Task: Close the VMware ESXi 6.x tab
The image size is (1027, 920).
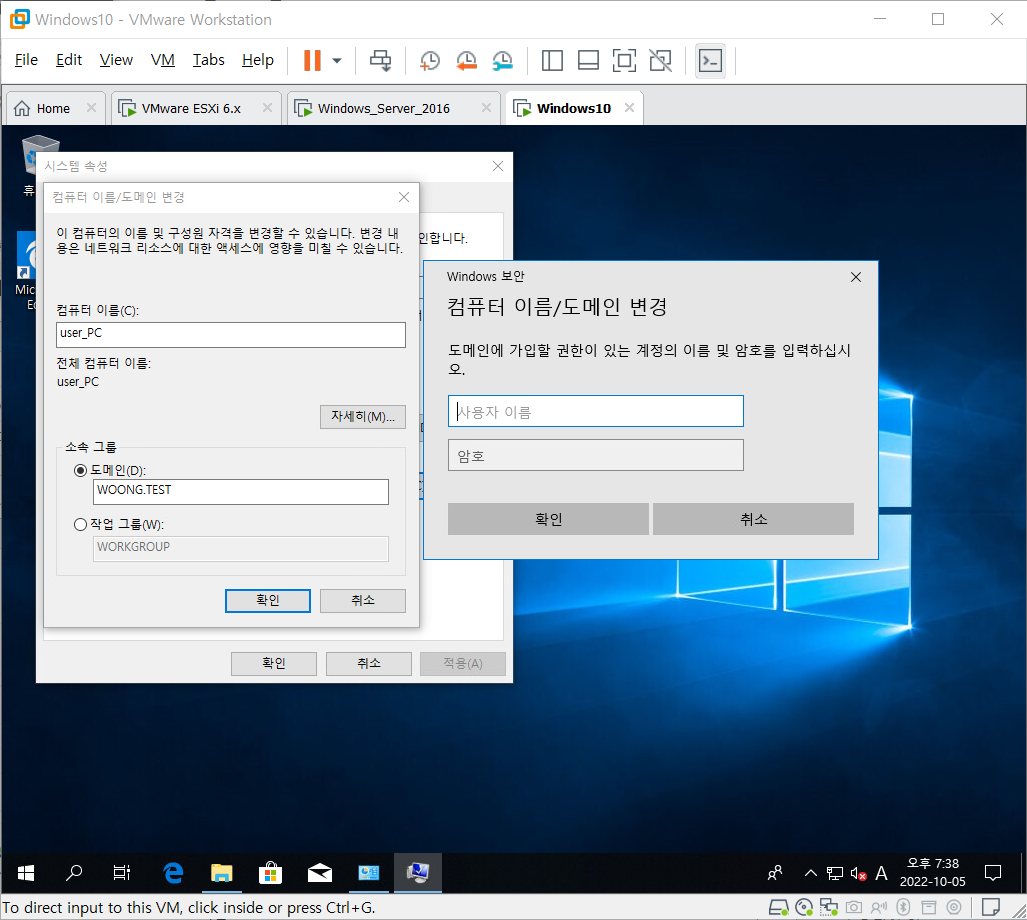Action: [x=267, y=107]
